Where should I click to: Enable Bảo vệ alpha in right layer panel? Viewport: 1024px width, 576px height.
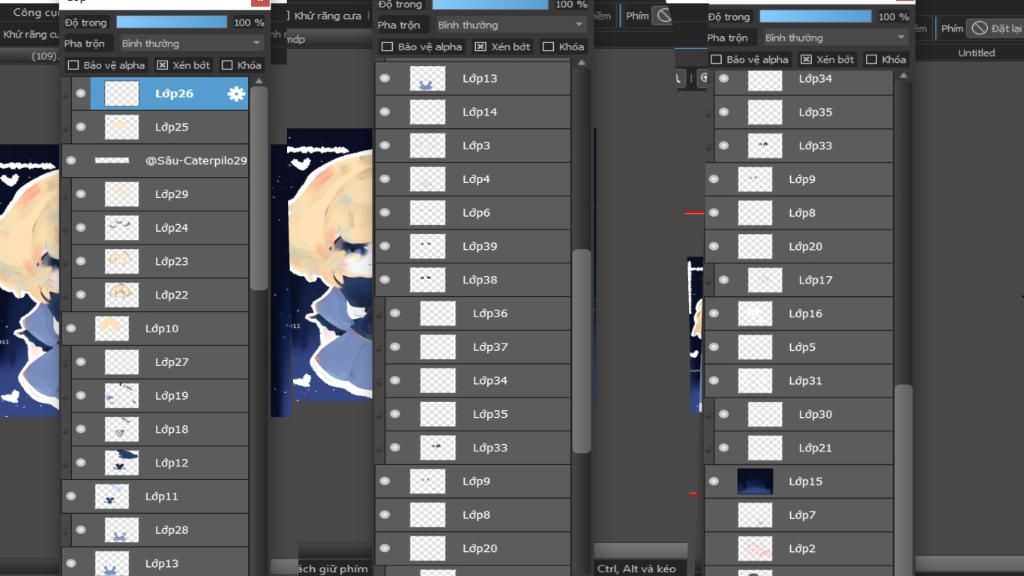716,59
